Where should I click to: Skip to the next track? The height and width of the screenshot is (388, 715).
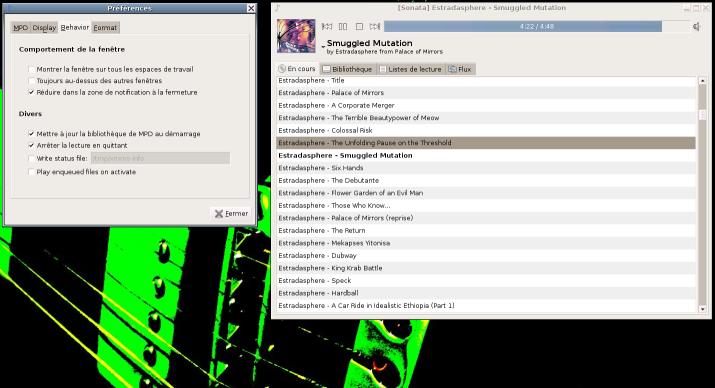375,26
